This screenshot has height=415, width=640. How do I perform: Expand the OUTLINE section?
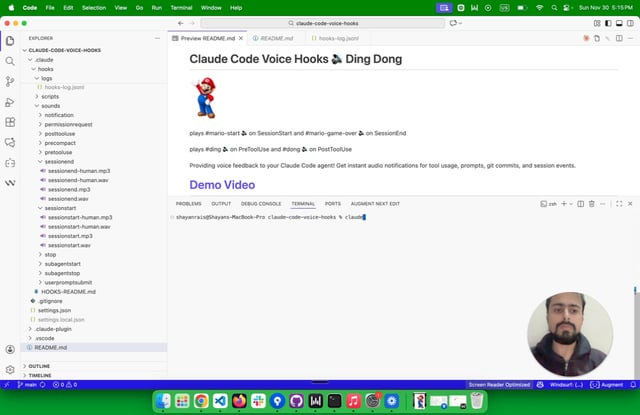[x=39, y=366]
